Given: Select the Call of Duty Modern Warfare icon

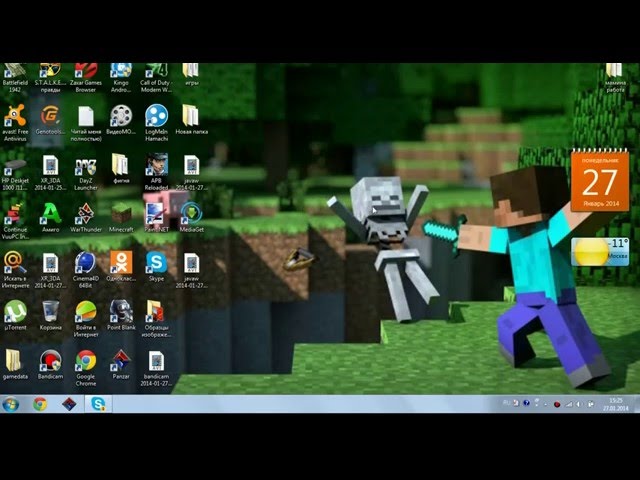Looking at the screenshot, I should (156, 78).
